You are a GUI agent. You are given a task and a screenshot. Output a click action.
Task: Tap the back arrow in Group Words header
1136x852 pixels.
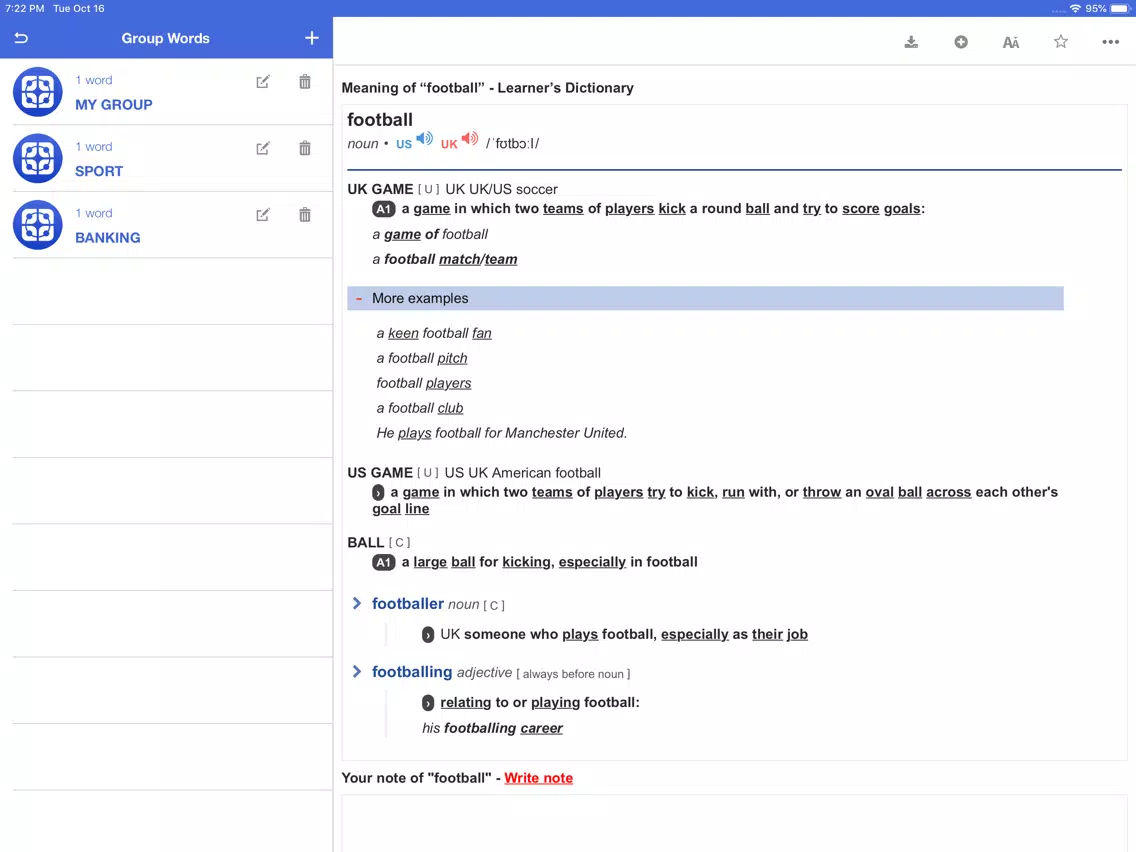pos(21,38)
